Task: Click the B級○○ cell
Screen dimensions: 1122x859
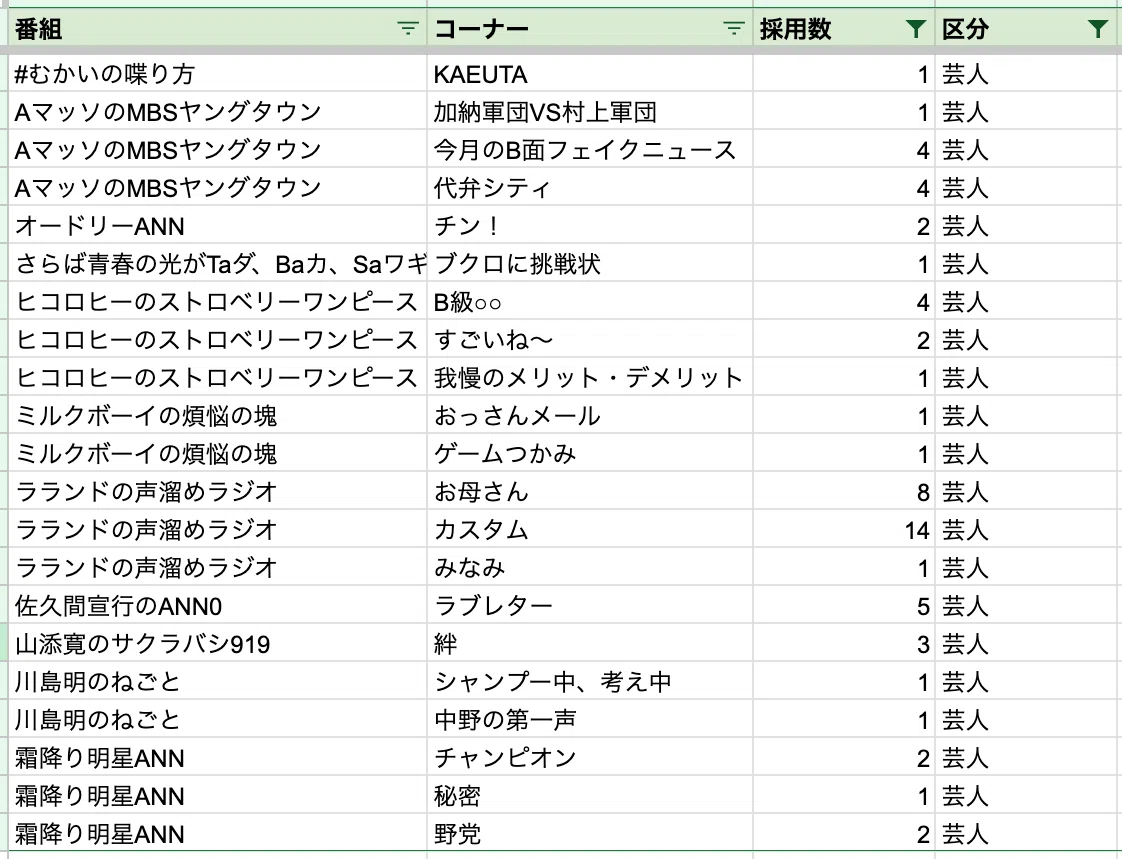Action: click(x=590, y=301)
